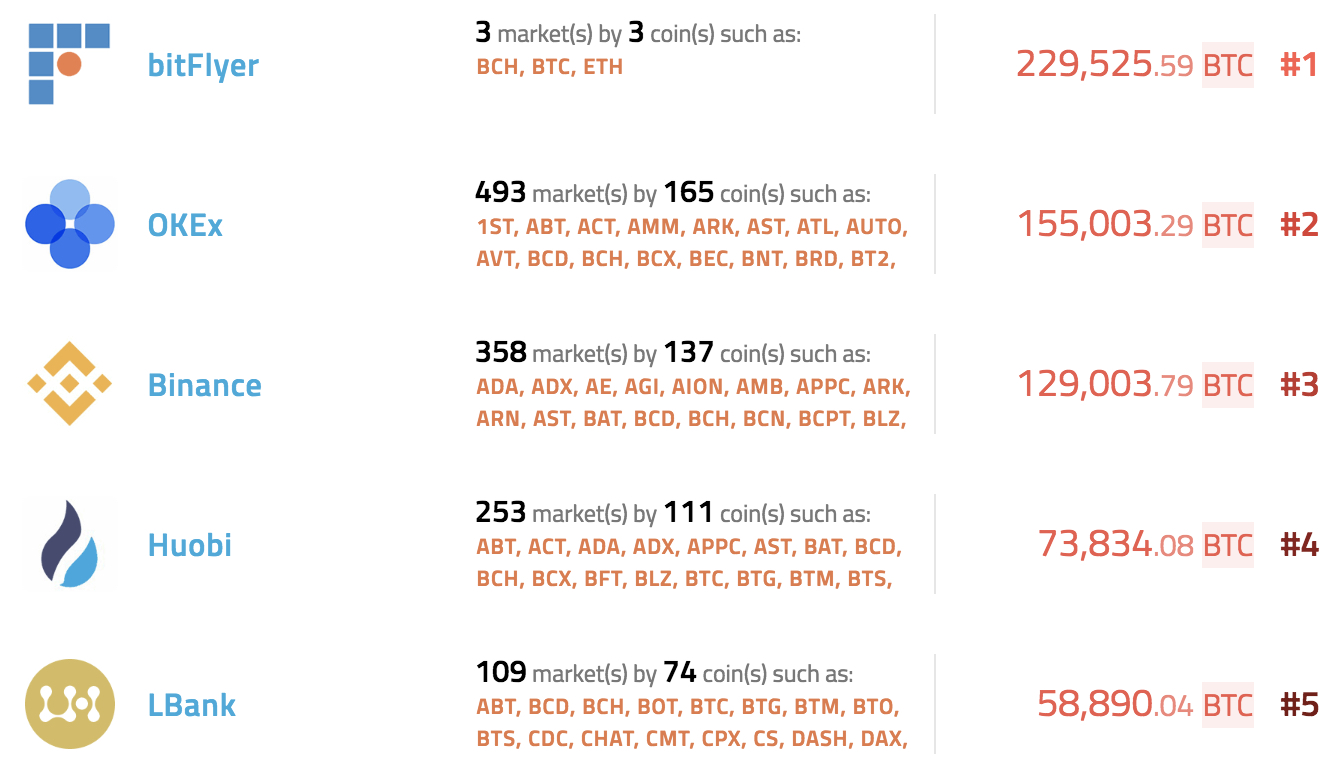Click the OKEx logo icon
The height and width of the screenshot is (762, 1344).
click(69, 225)
